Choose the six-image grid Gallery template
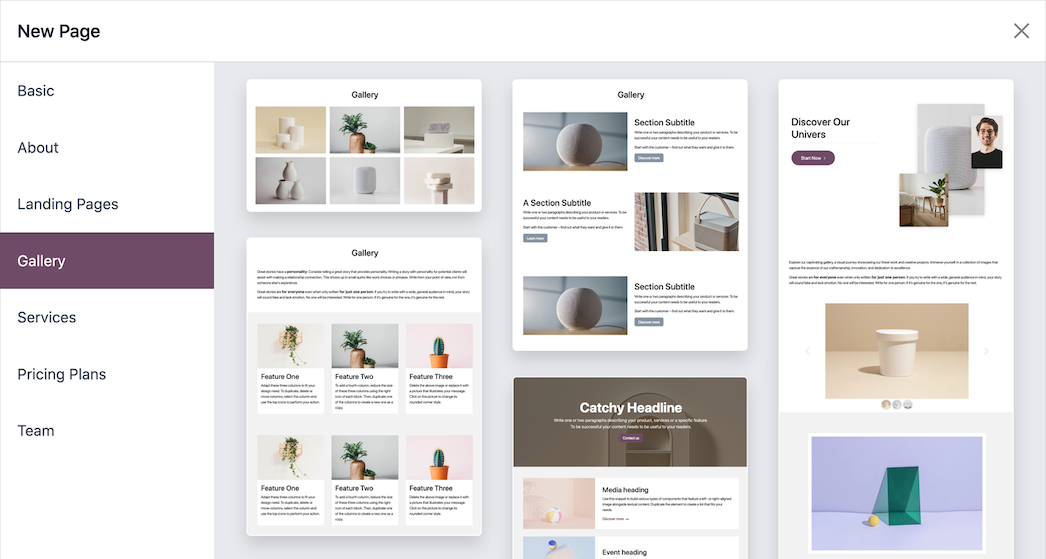This screenshot has height=559, width=1046. click(364, 145)
